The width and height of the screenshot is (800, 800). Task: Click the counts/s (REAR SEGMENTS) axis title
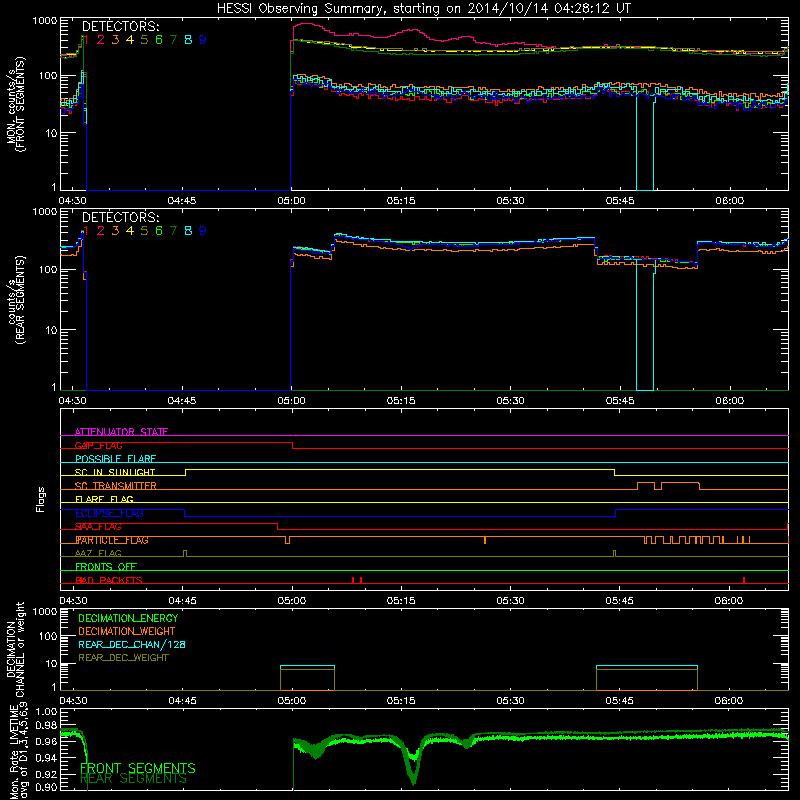pyautogui.click(x=15, y=300)
